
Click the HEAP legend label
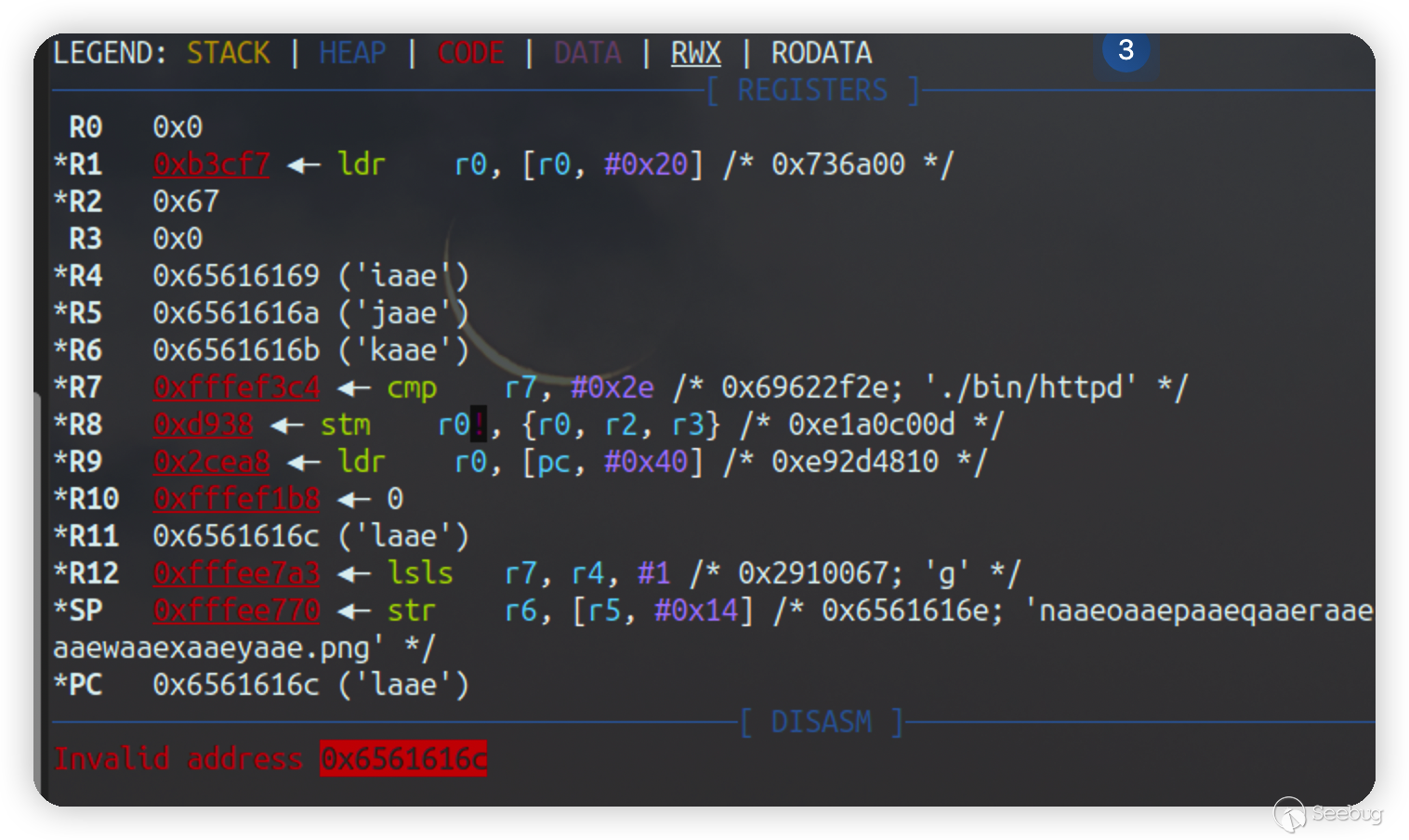click(352, 53)
